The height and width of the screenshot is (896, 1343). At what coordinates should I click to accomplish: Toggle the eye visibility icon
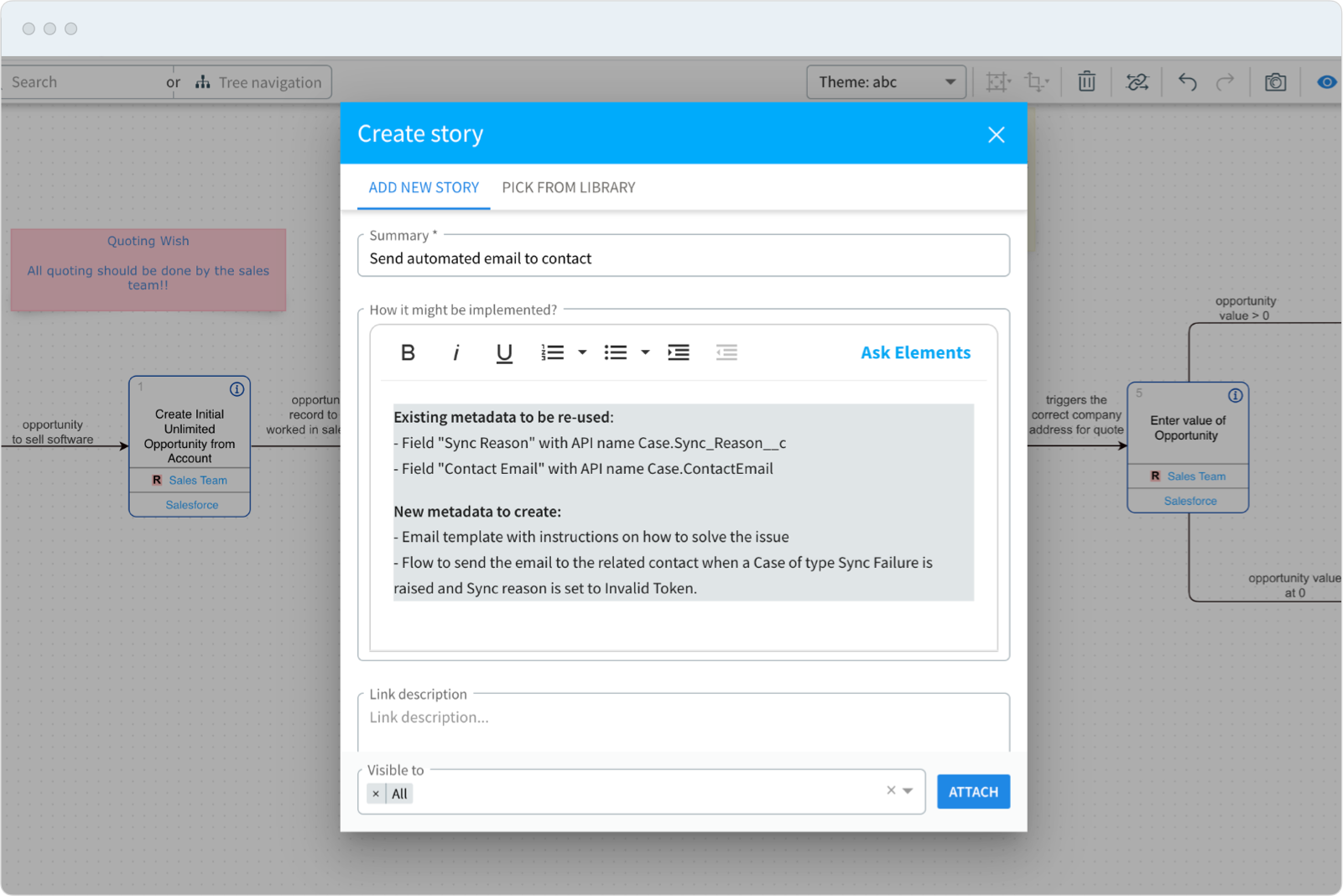point(1325,82)
